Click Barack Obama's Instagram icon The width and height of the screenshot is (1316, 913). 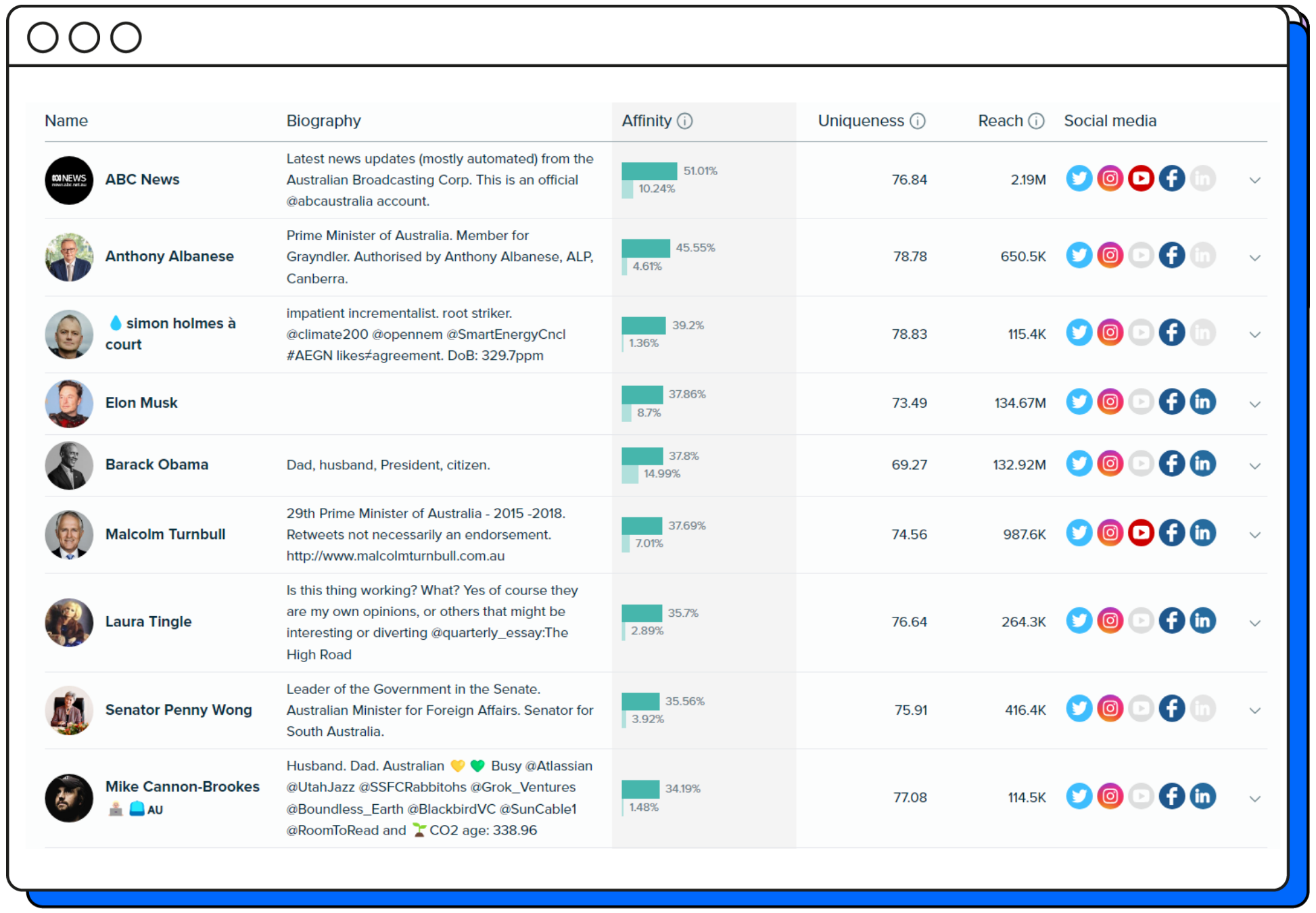click(1110, 463)
